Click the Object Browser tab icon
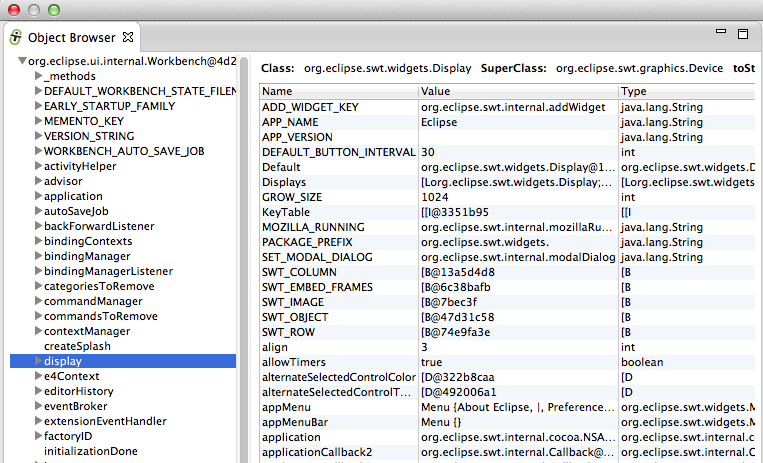Image resolution: width=763 pixels, height=463 pixels. [x=16, y=37]
